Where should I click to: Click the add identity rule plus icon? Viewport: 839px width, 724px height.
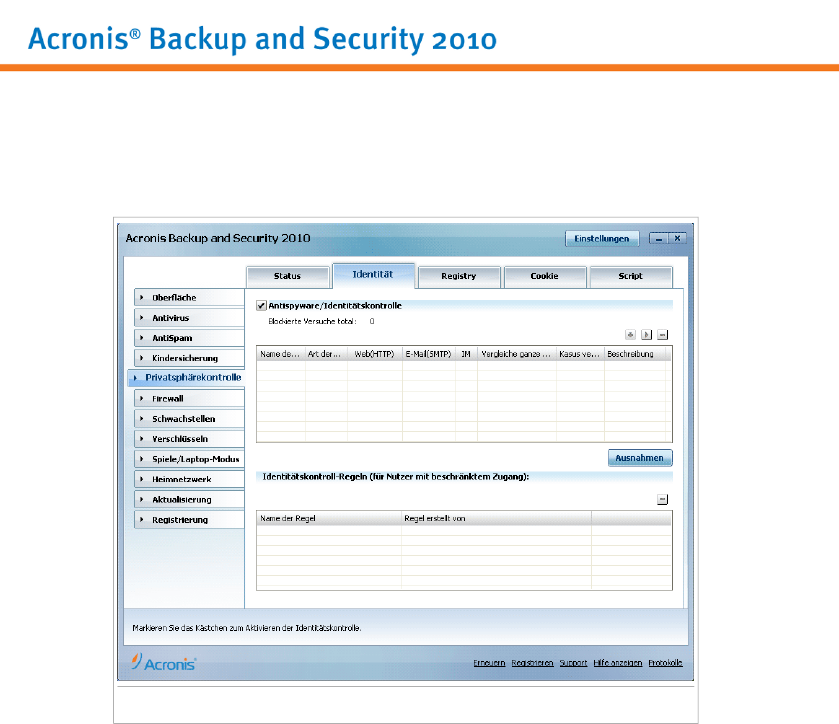tap(631, 335)
